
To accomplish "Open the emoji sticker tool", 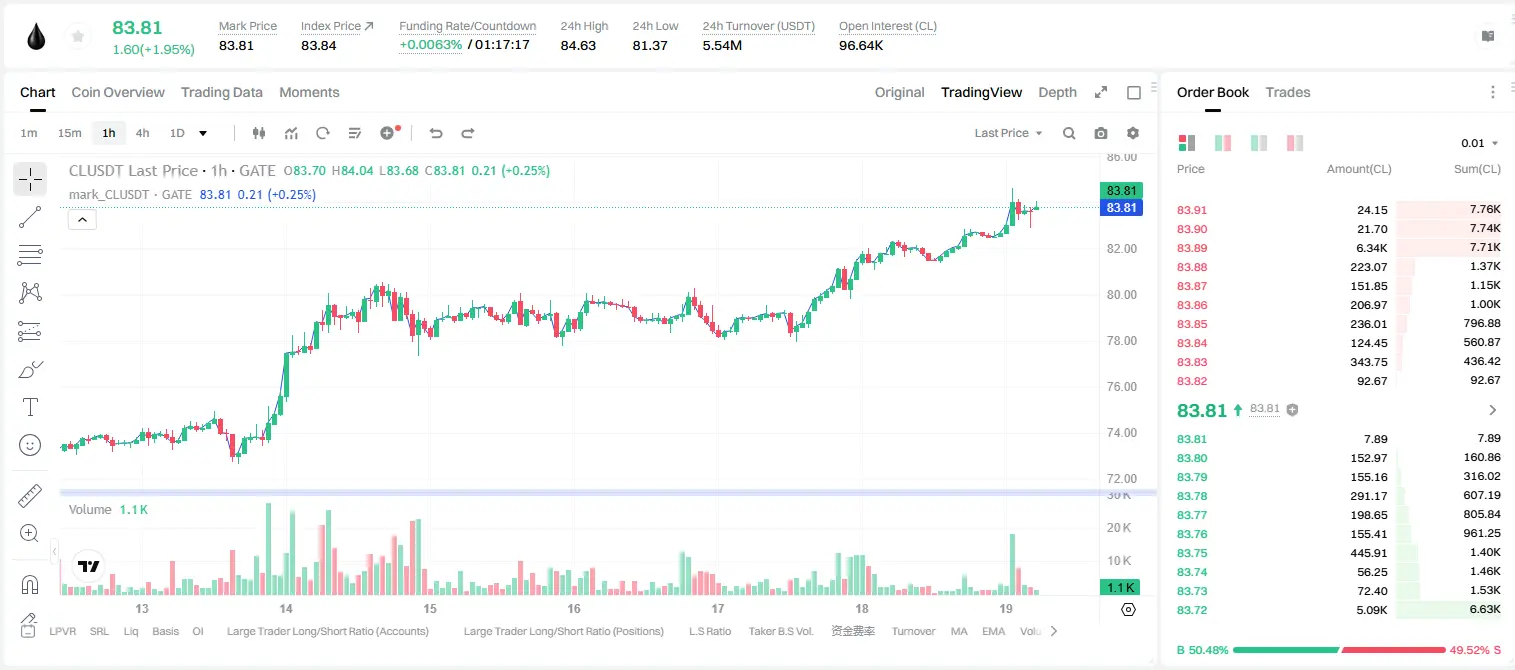I will (x=30, y=445).
